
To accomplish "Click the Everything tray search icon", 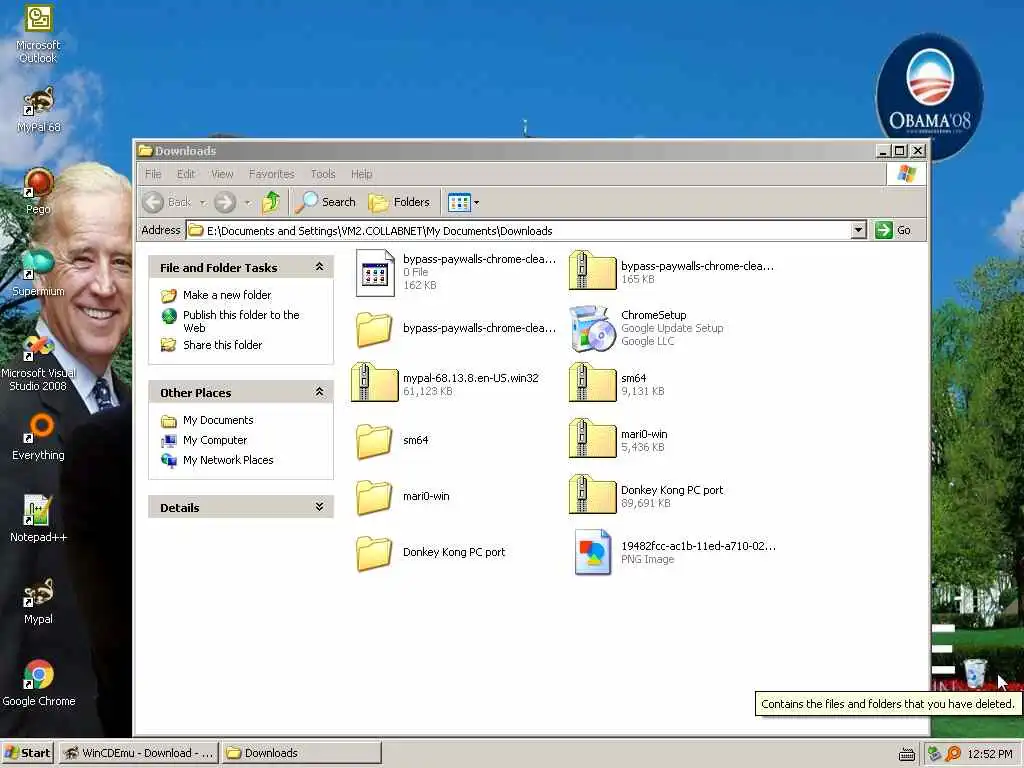I will click(953, 754).
